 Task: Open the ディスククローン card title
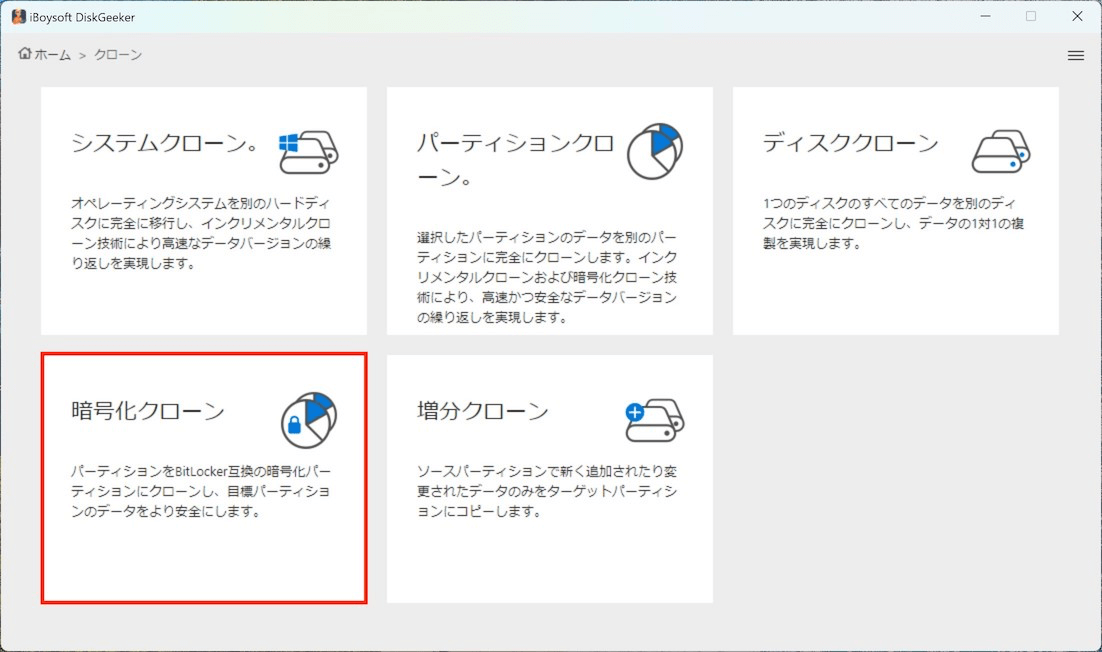click(x=850, y=143)
